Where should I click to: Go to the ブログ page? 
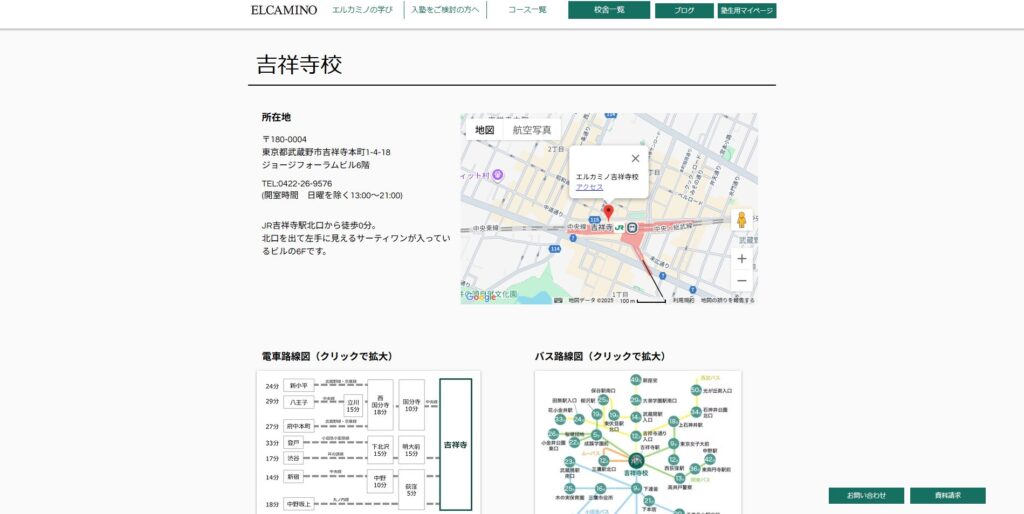coord(684,10)
